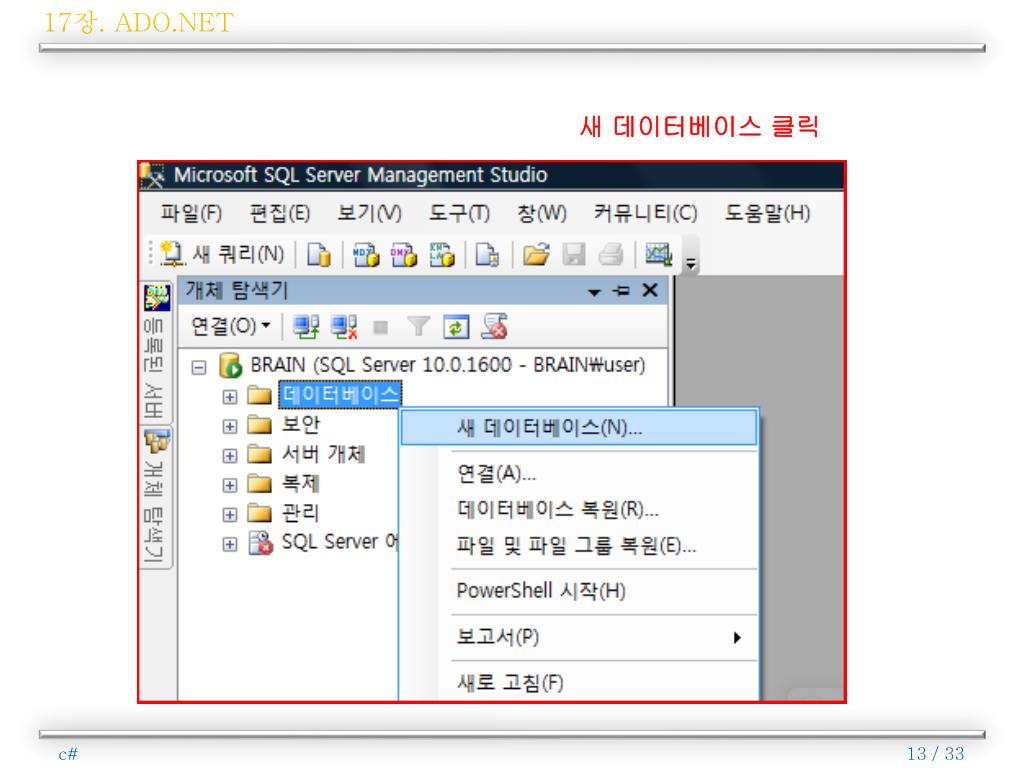Viewport: 1024px width, 768px height.
Task: Select the 데이터베이스 tree item
Action: coord(340,394)
